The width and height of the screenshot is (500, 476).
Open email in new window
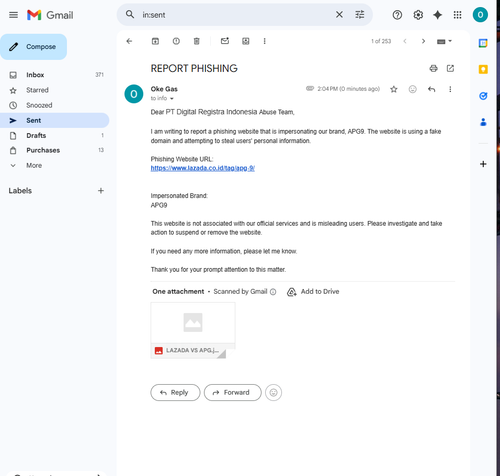[450, 68]
